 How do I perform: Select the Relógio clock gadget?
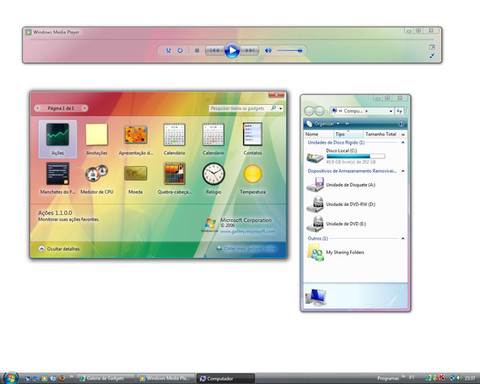pos(213,178)
